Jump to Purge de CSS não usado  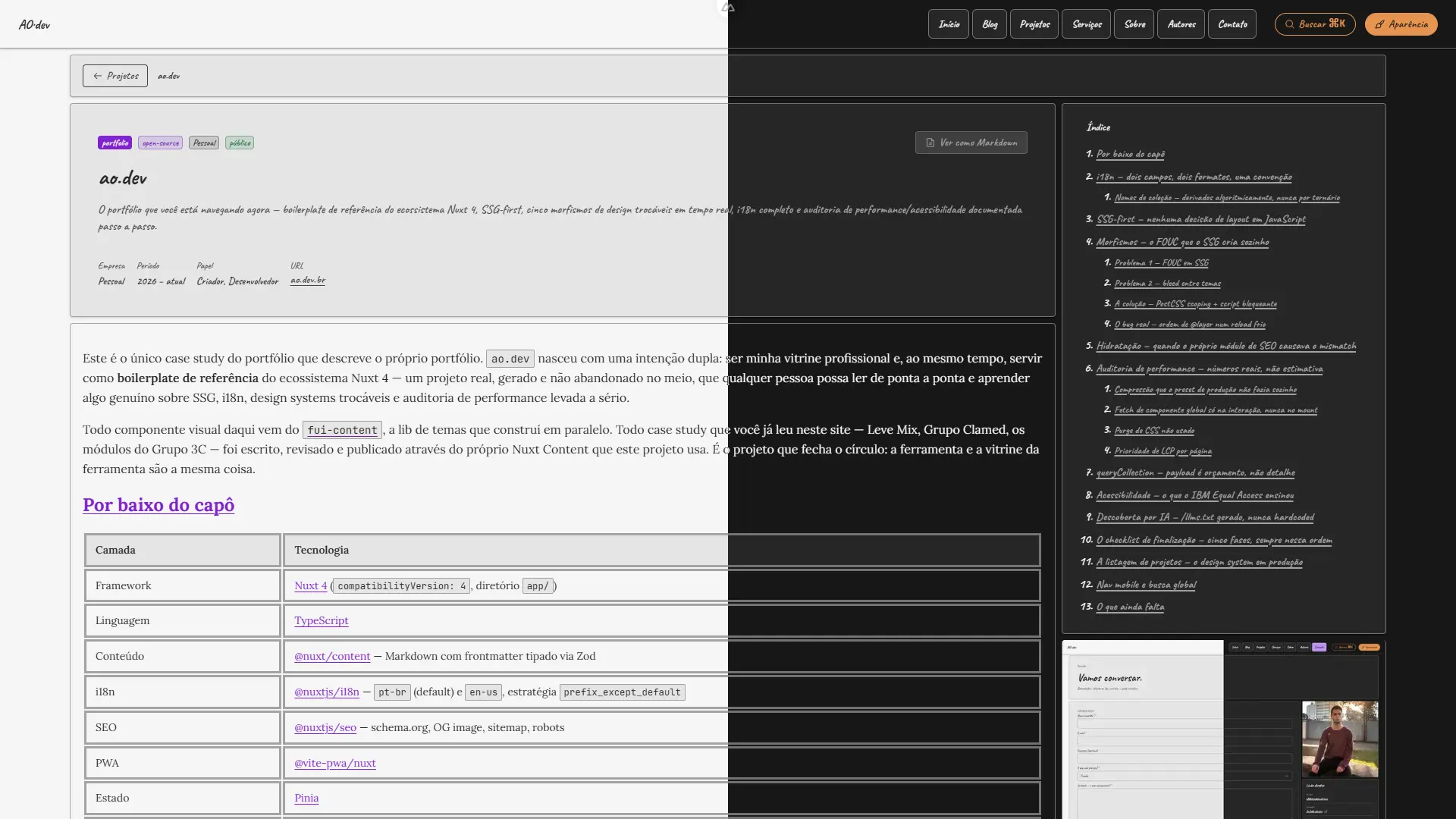pos(1154,430)
